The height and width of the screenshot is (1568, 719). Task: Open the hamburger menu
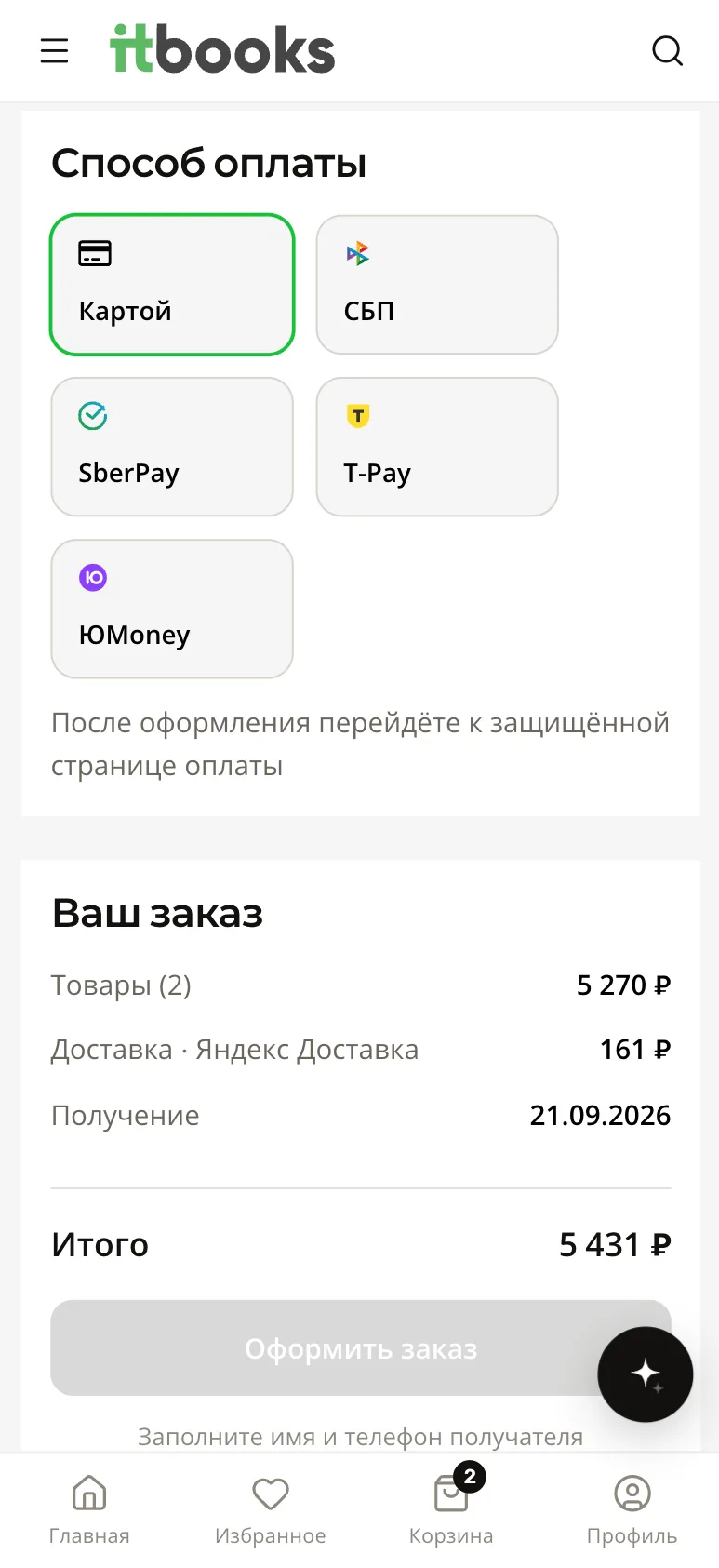(x=55, y=50)
